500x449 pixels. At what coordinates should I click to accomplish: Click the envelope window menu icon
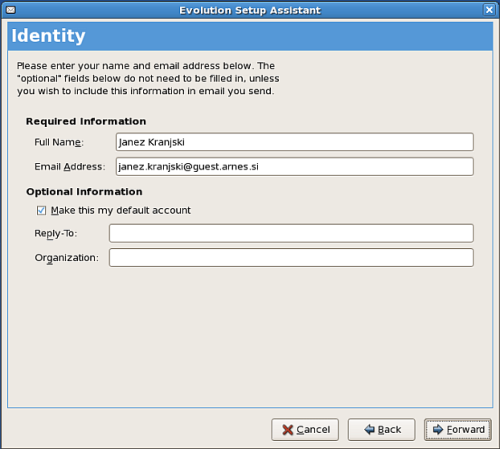pos(11,10)
